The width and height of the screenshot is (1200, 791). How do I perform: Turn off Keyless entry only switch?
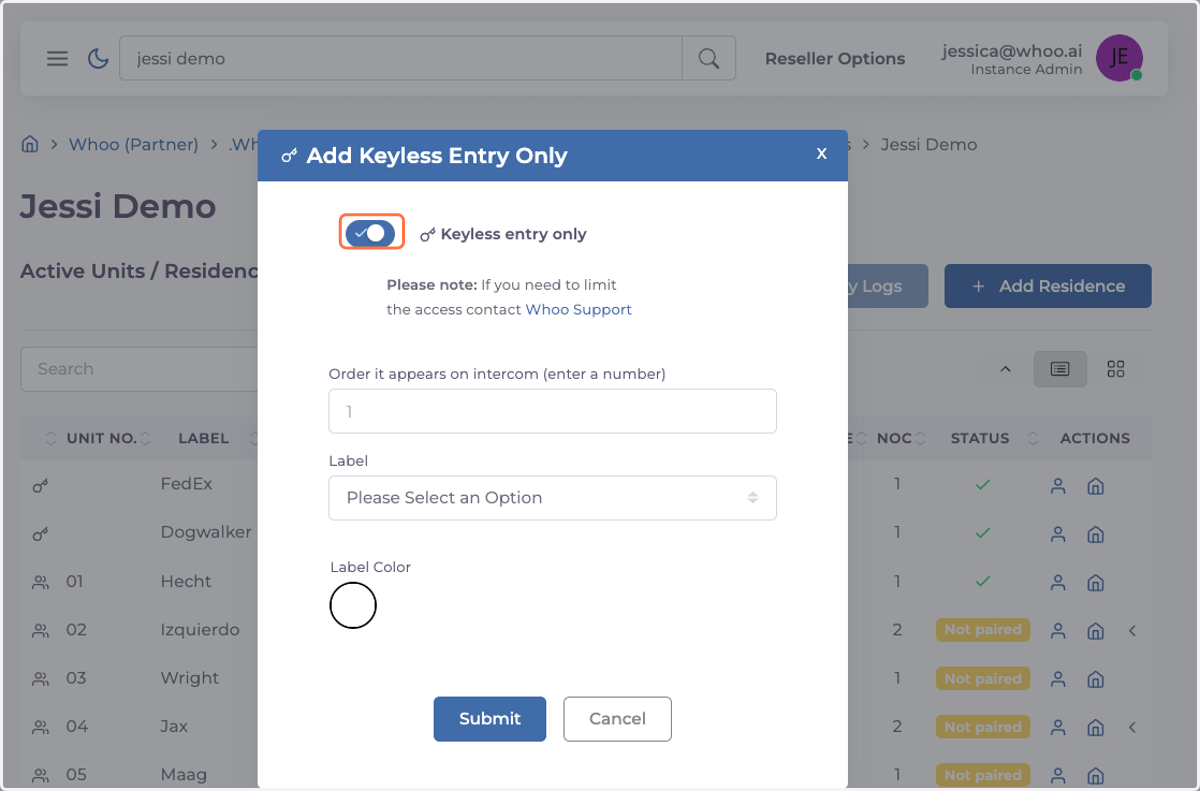click(x=370, y=233)
